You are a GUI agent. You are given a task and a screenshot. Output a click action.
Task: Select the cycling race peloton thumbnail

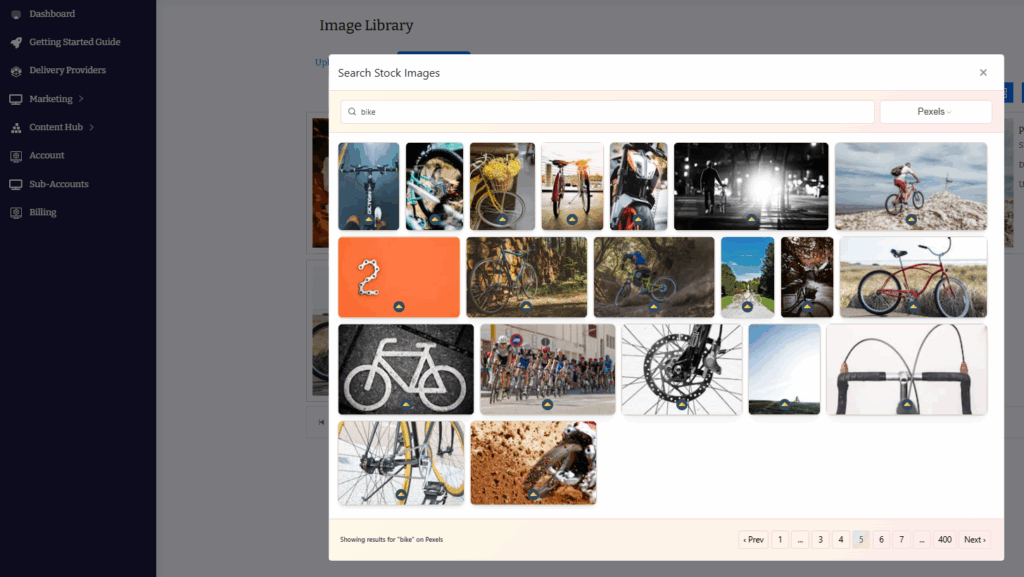coord(547,369)
